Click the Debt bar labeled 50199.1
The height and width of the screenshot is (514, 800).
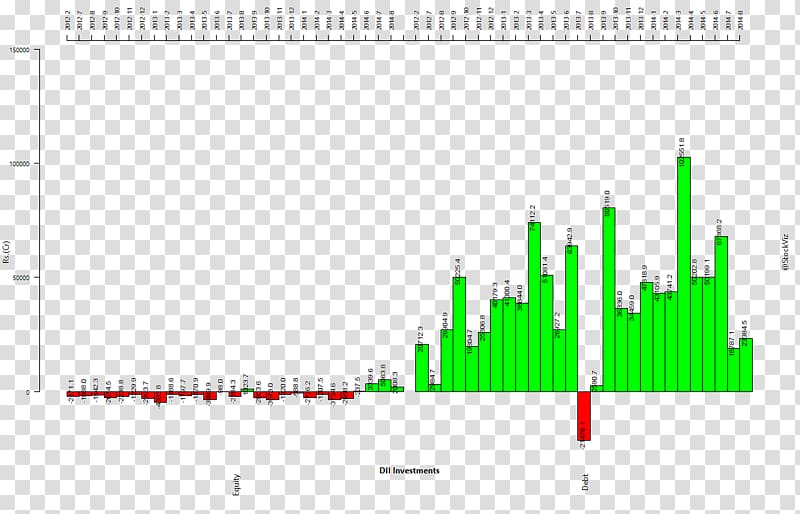tap(709, 334)
